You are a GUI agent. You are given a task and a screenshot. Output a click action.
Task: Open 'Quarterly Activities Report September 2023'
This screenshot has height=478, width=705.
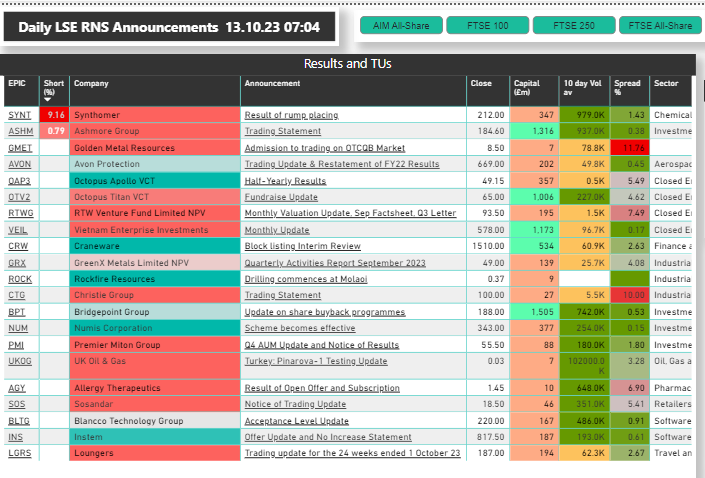click(335, 263)
